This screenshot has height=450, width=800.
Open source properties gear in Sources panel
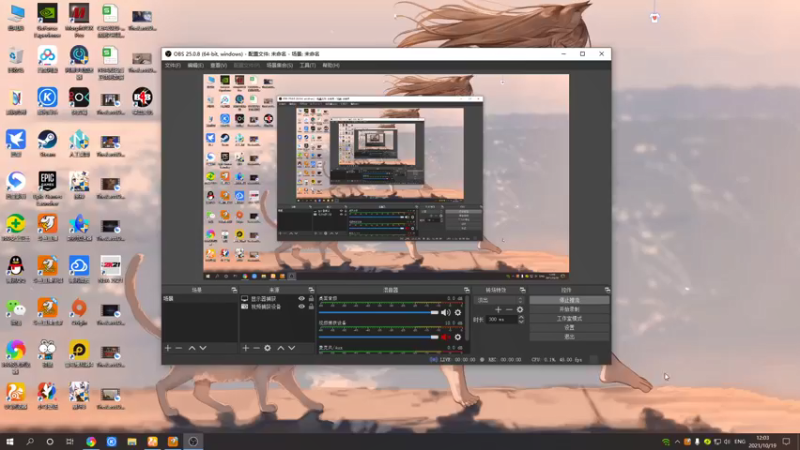click(267, 348)
